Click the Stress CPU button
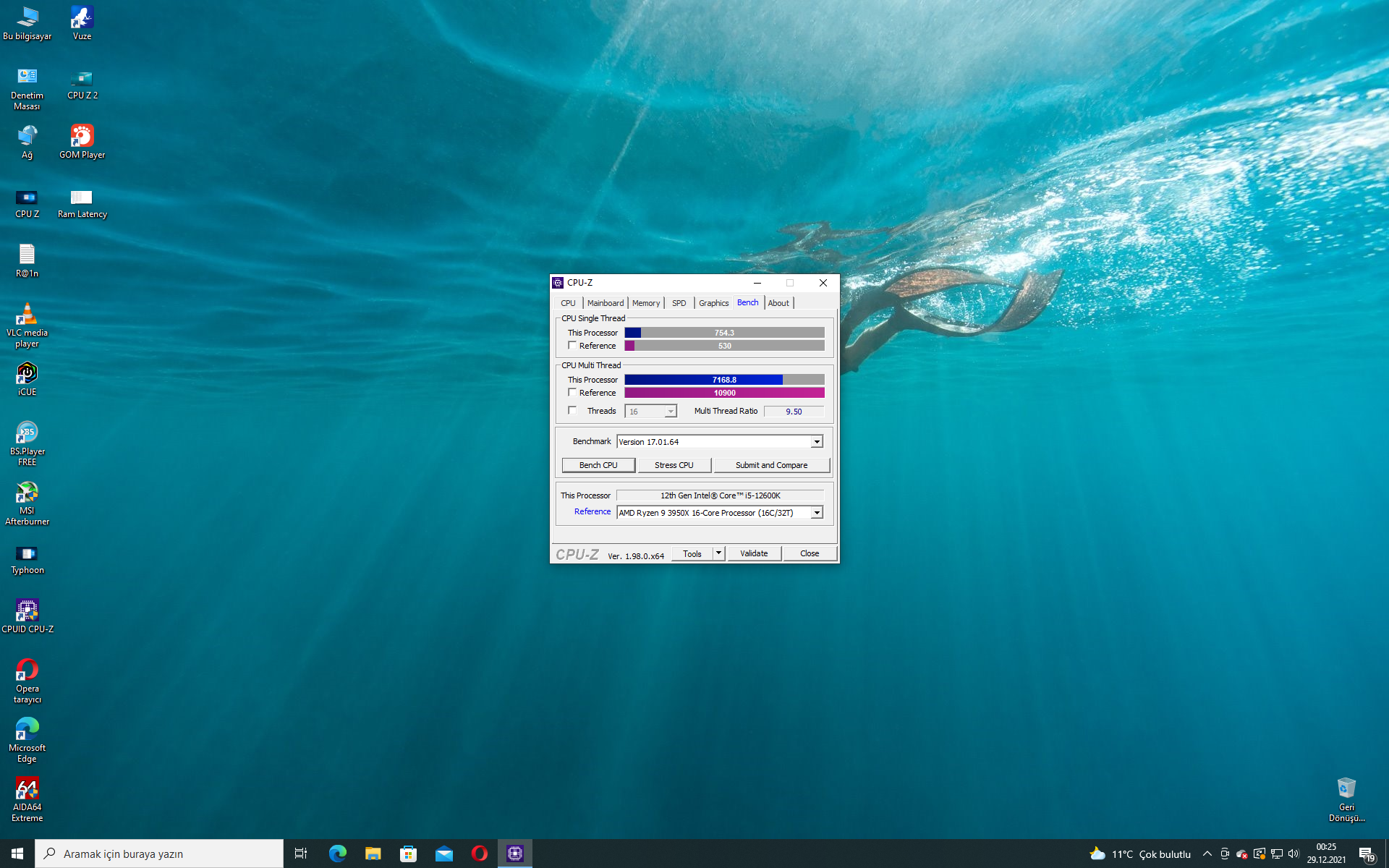 click(674, 465)
